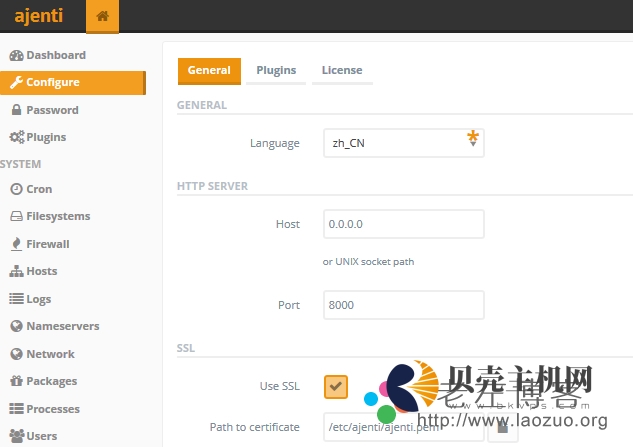The width and height of the screenshot is (633, 447).
Task: Go to Cron section label
Action: coord(39,189)
